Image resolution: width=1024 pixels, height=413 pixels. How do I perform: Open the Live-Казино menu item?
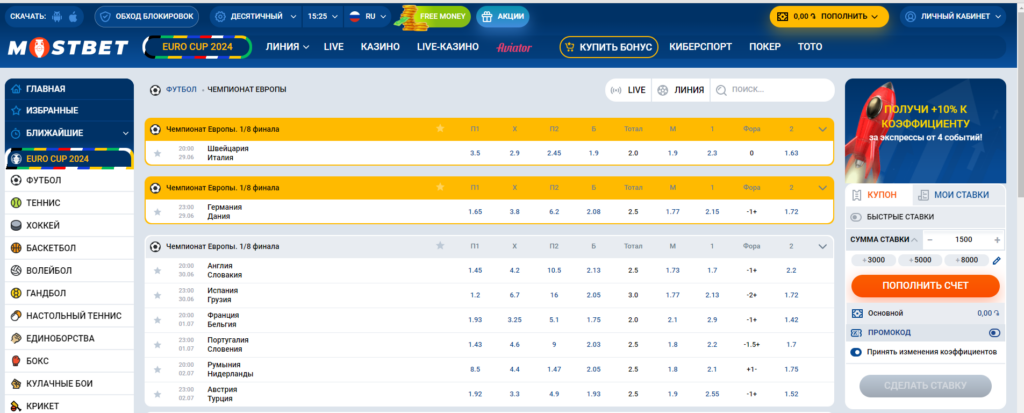coord(448,47)
